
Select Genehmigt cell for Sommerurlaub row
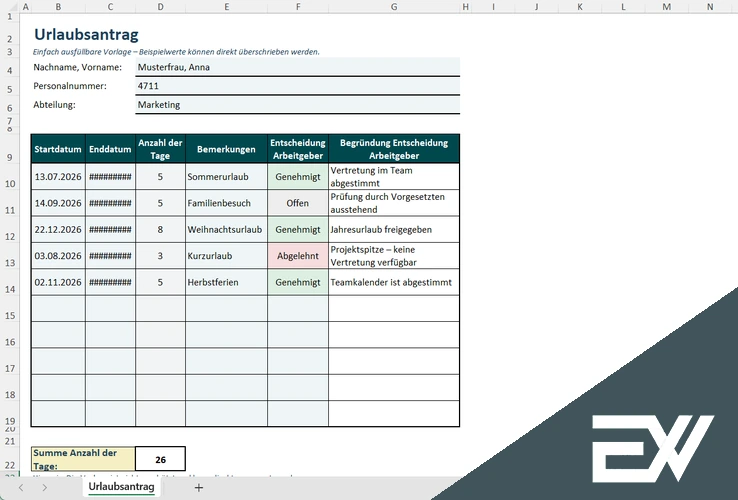pos(298,177)
